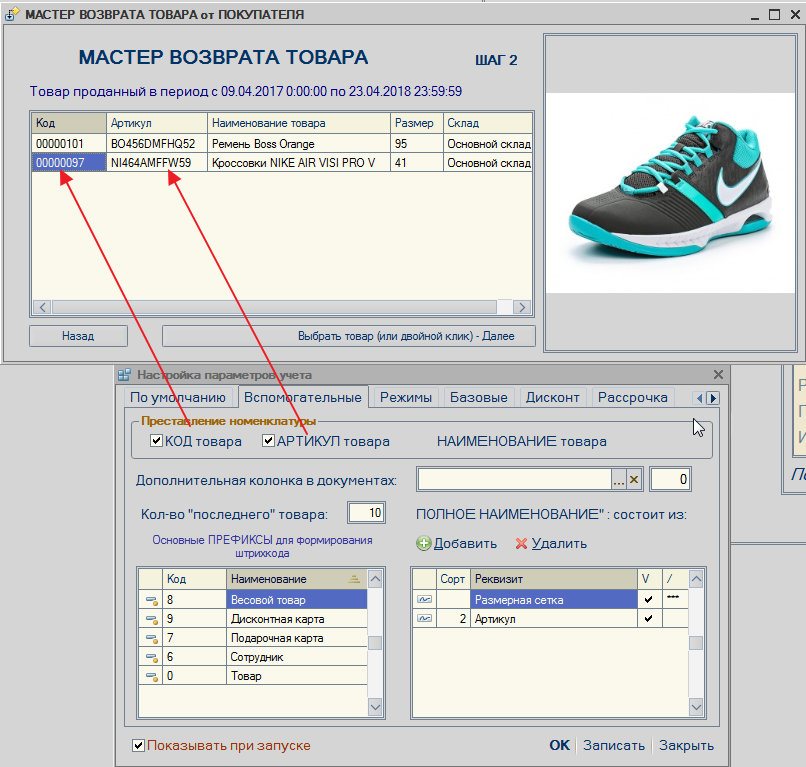Click the slash column cell for Размерная сетка
806x767 pixels.
tap(675, 599)
